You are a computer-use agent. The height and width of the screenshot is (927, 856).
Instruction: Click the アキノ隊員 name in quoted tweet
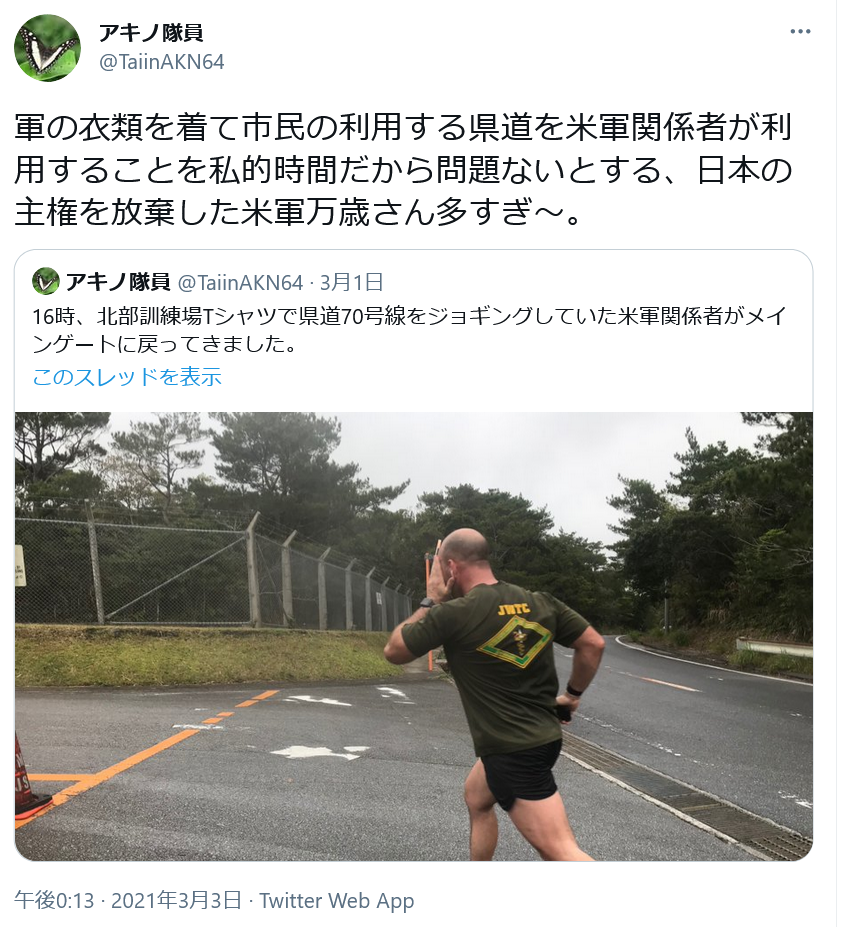pos(118,282)
